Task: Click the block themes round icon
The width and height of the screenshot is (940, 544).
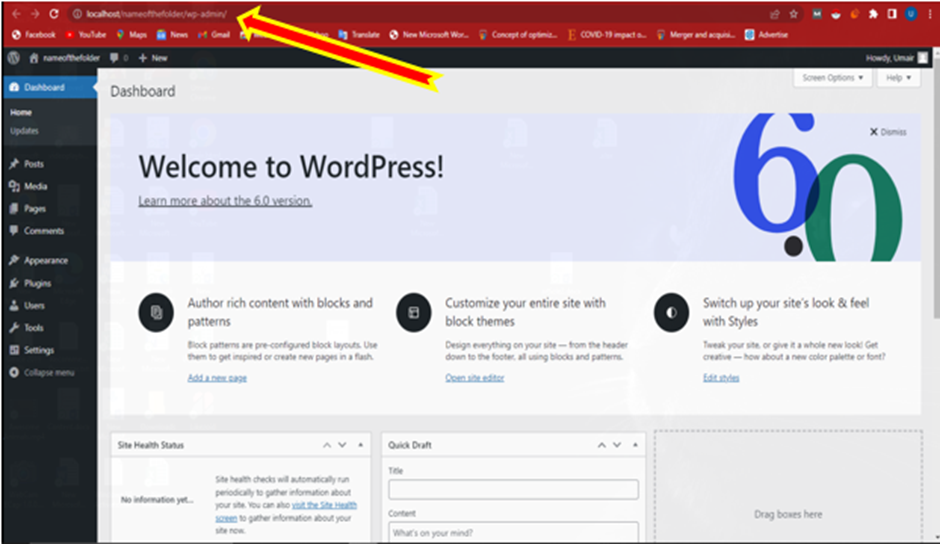Action: pos(414,312)
